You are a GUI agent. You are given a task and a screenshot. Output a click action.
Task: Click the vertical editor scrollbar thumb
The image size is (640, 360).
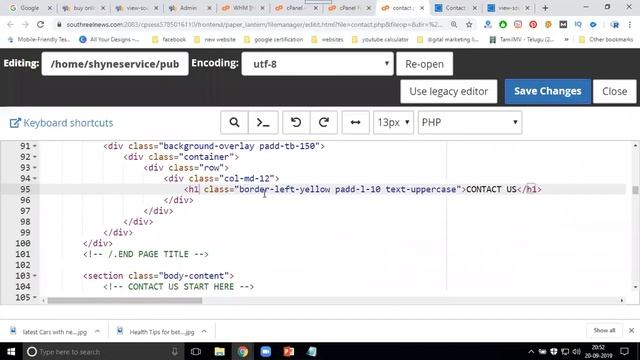(x=635, y=190)
